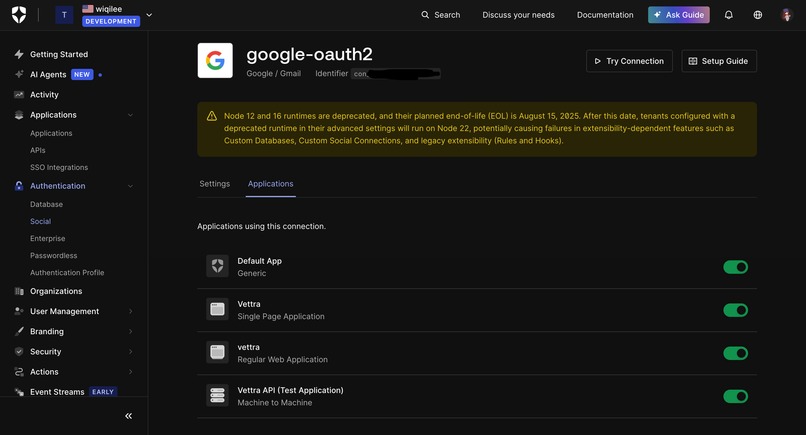Click the Applications layers icon

pyautogui.click(x=19, y=115)
